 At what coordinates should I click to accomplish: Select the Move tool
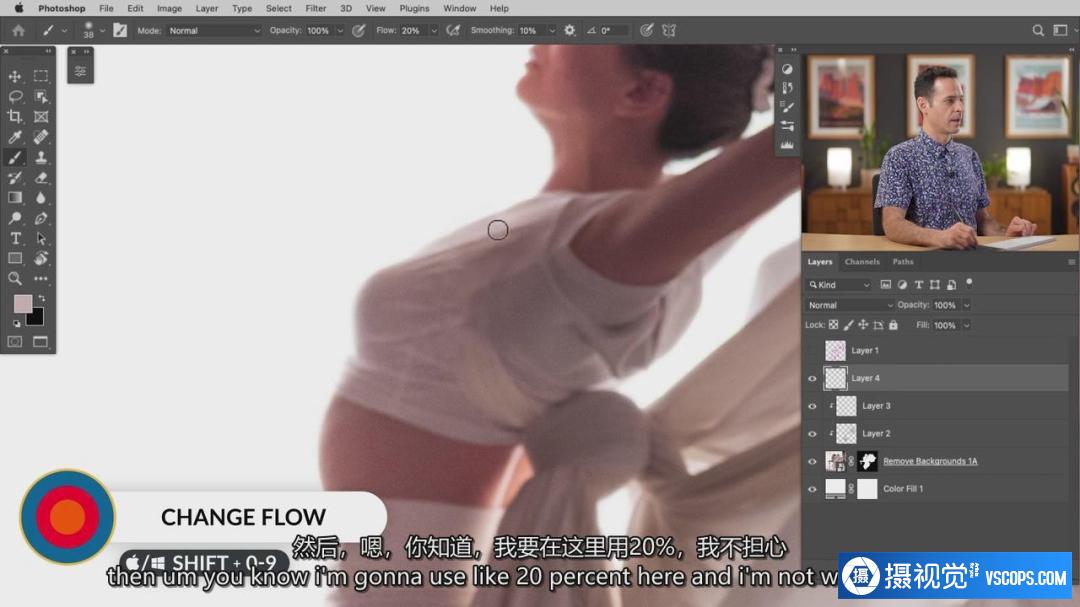[14, 76]
